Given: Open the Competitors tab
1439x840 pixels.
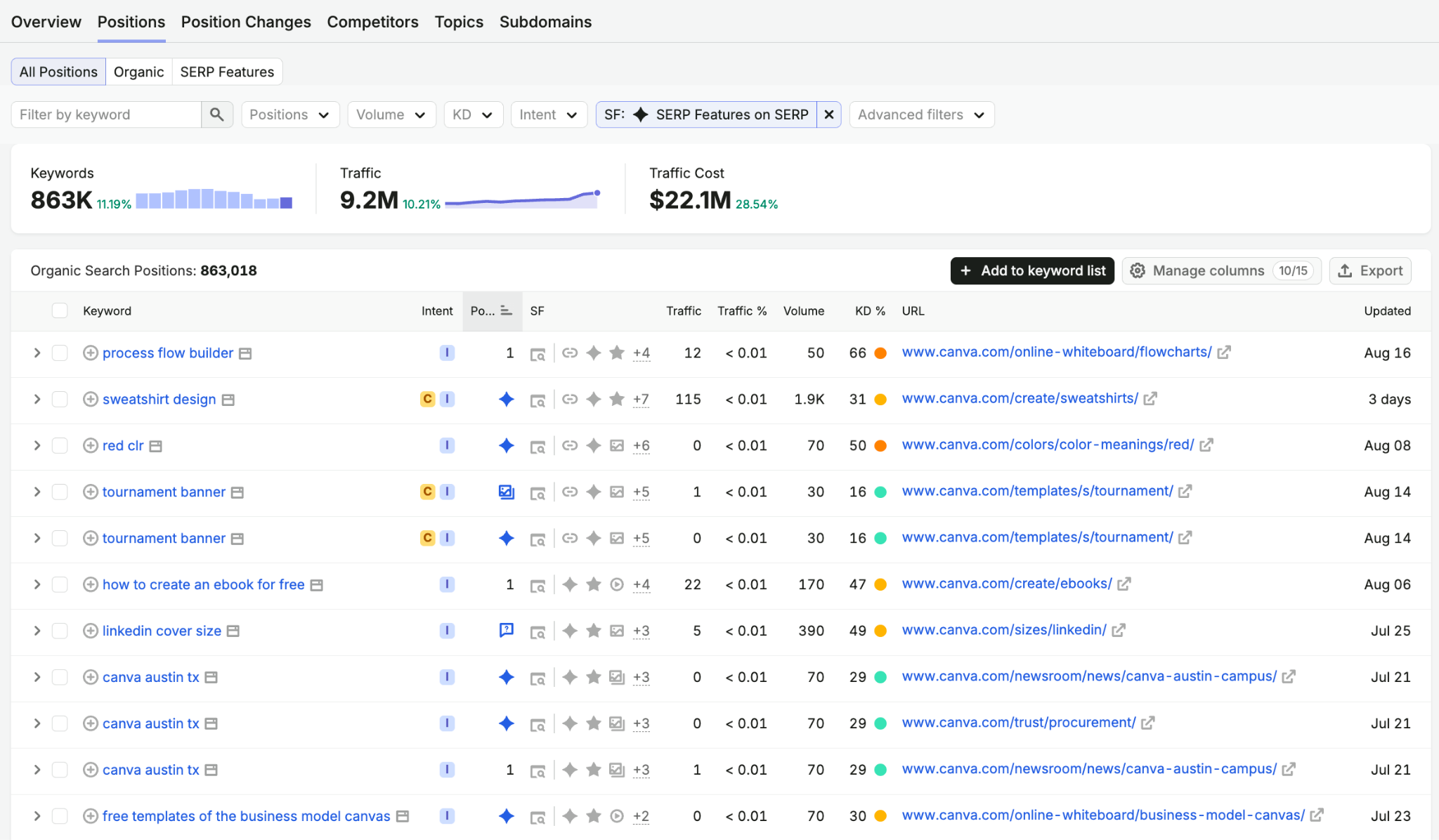Looking at the screenshot, I should tap(372, 22).
